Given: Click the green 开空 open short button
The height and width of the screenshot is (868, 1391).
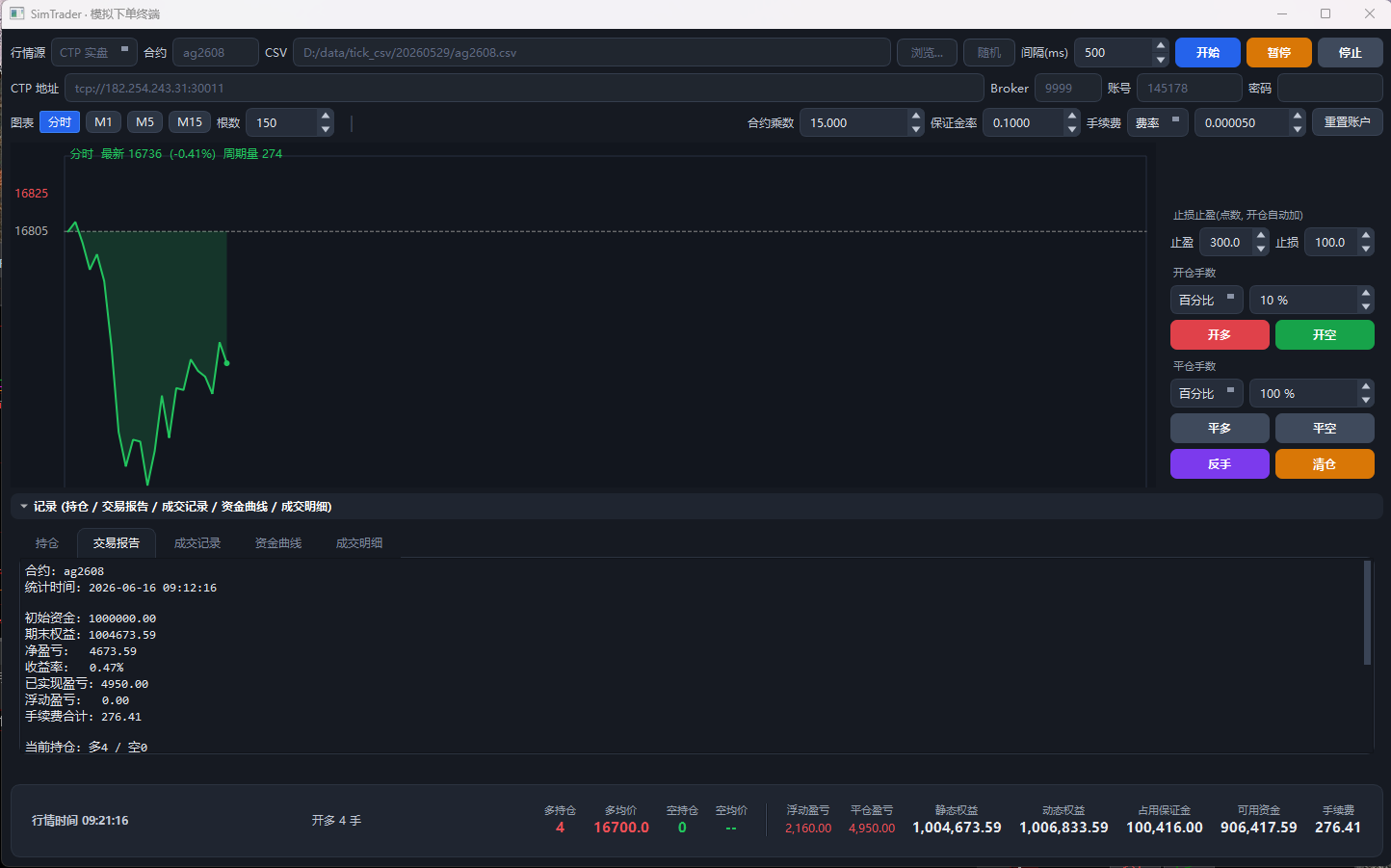Looking at the screenshot, I should [x=1325, y=334].
